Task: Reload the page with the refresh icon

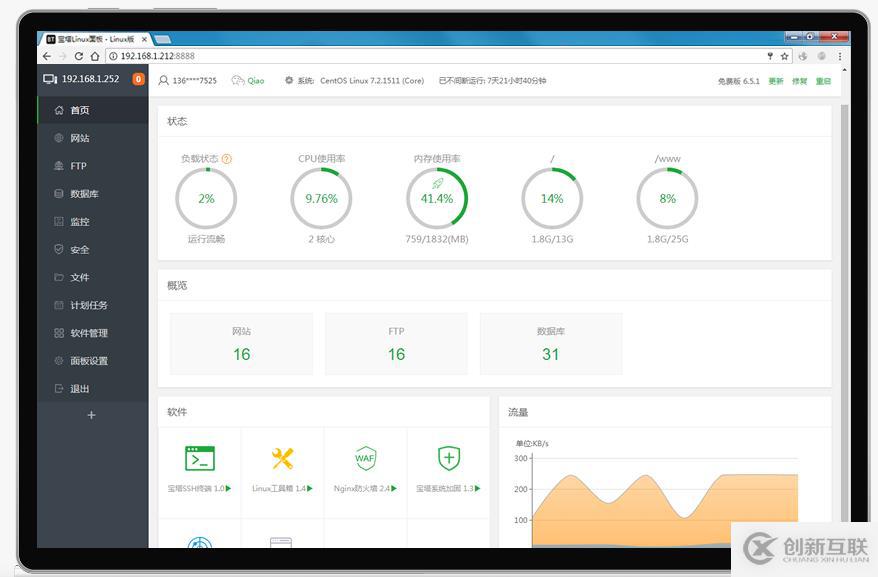Action: point(79,56)
